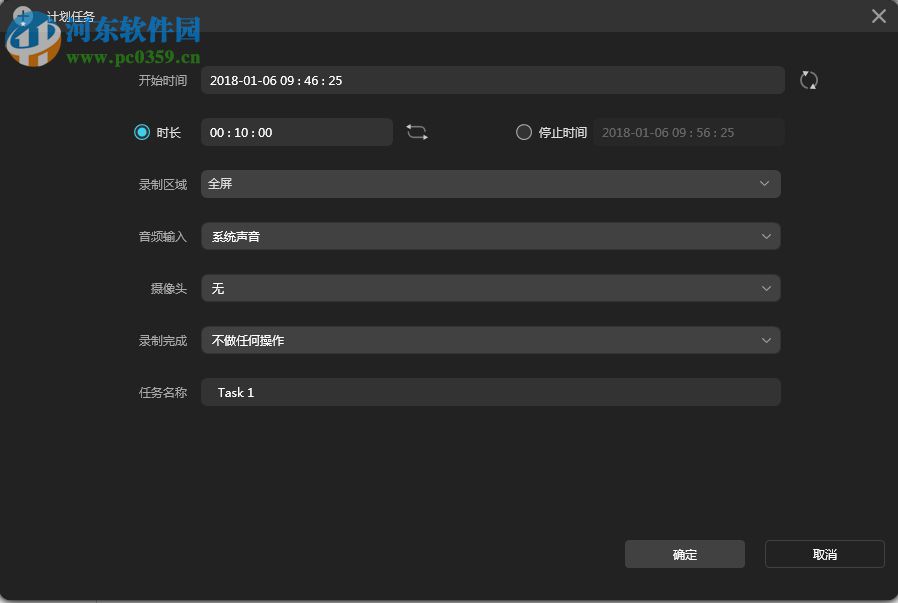This screenshot has width=898, height=603.
Task: Close the scheduled task dialog
Action: tap(878, 16)
